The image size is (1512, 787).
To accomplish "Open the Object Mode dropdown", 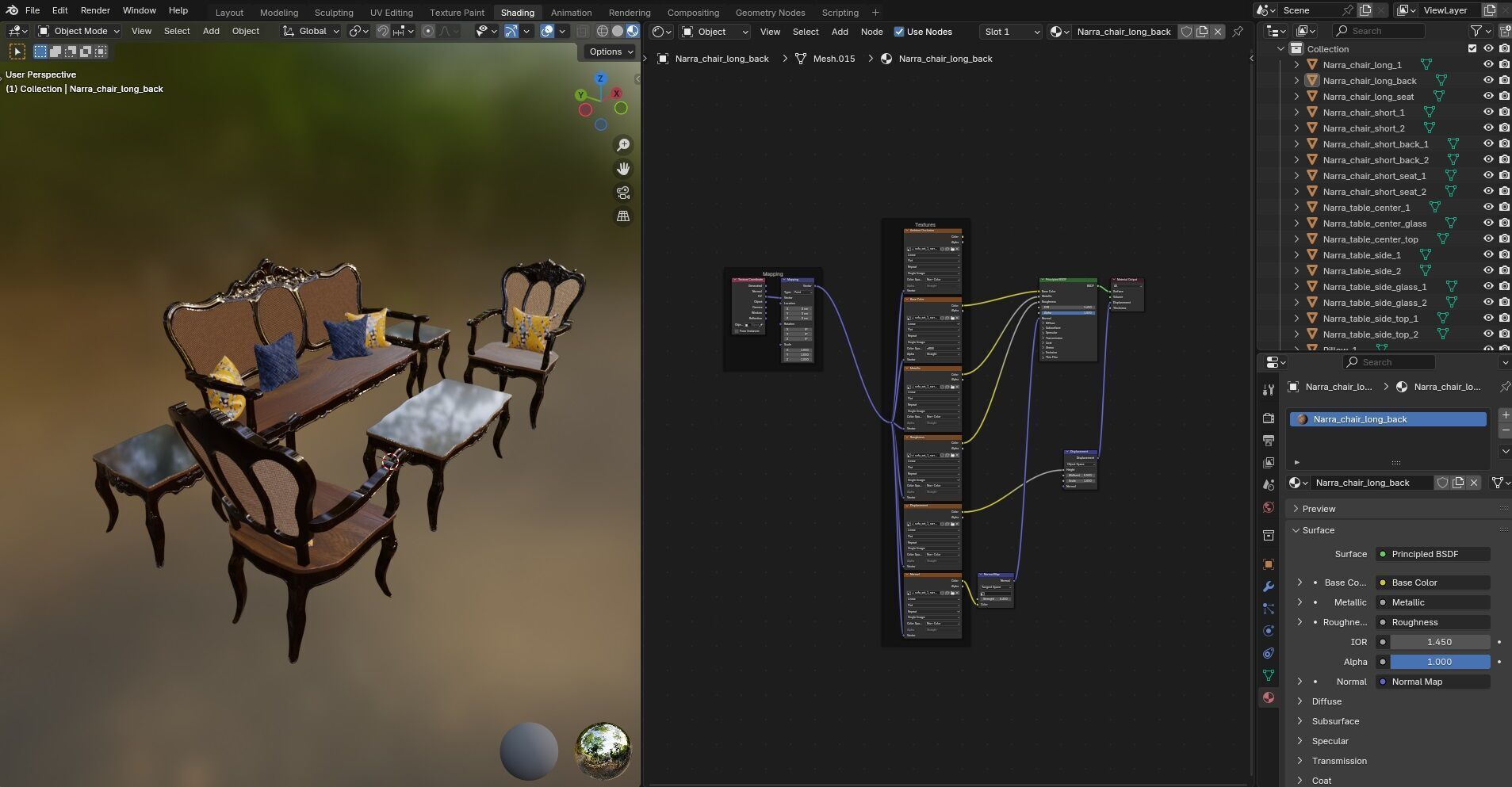I will (78, 32).
